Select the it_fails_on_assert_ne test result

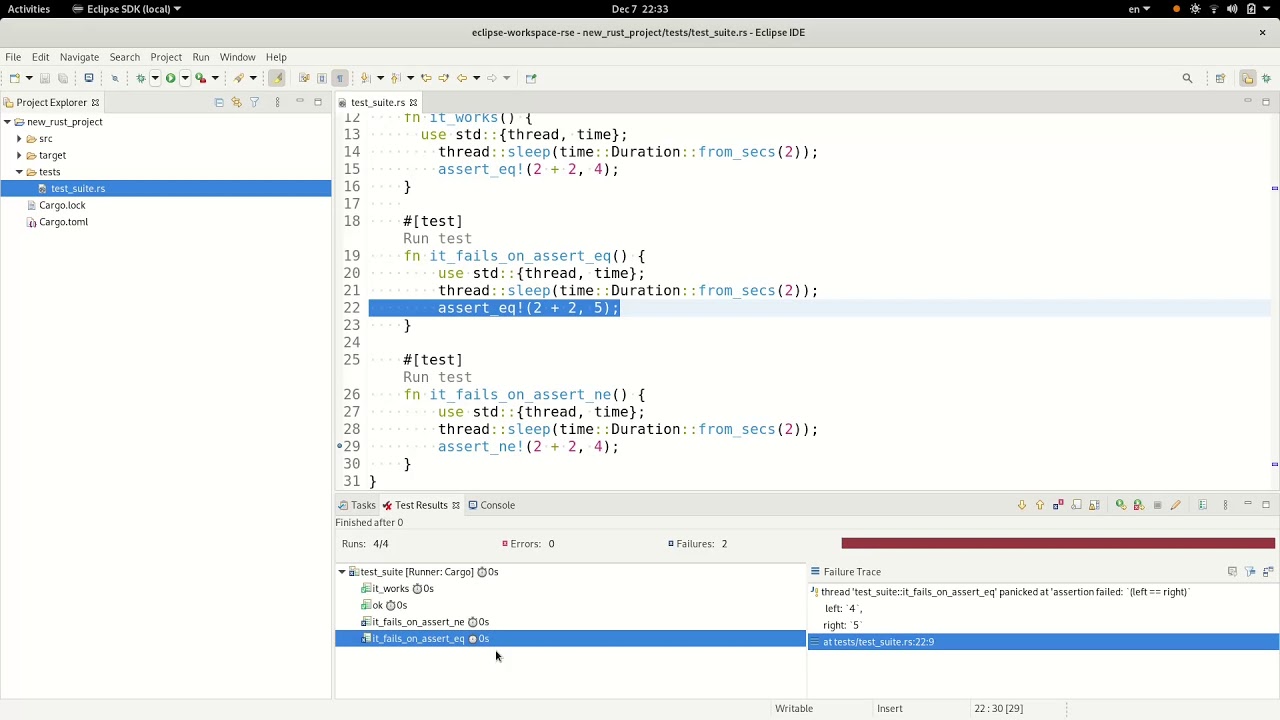pos(425,622)
